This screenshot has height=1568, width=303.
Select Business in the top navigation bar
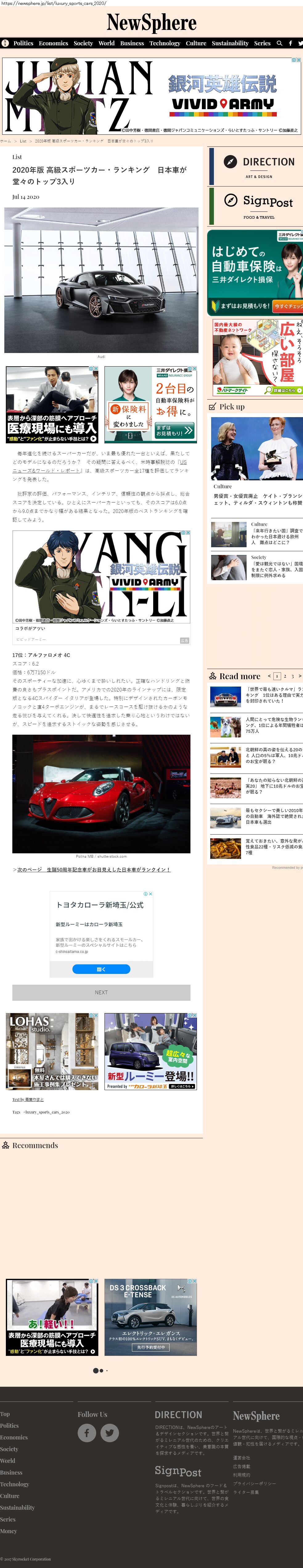click(132, 43)
